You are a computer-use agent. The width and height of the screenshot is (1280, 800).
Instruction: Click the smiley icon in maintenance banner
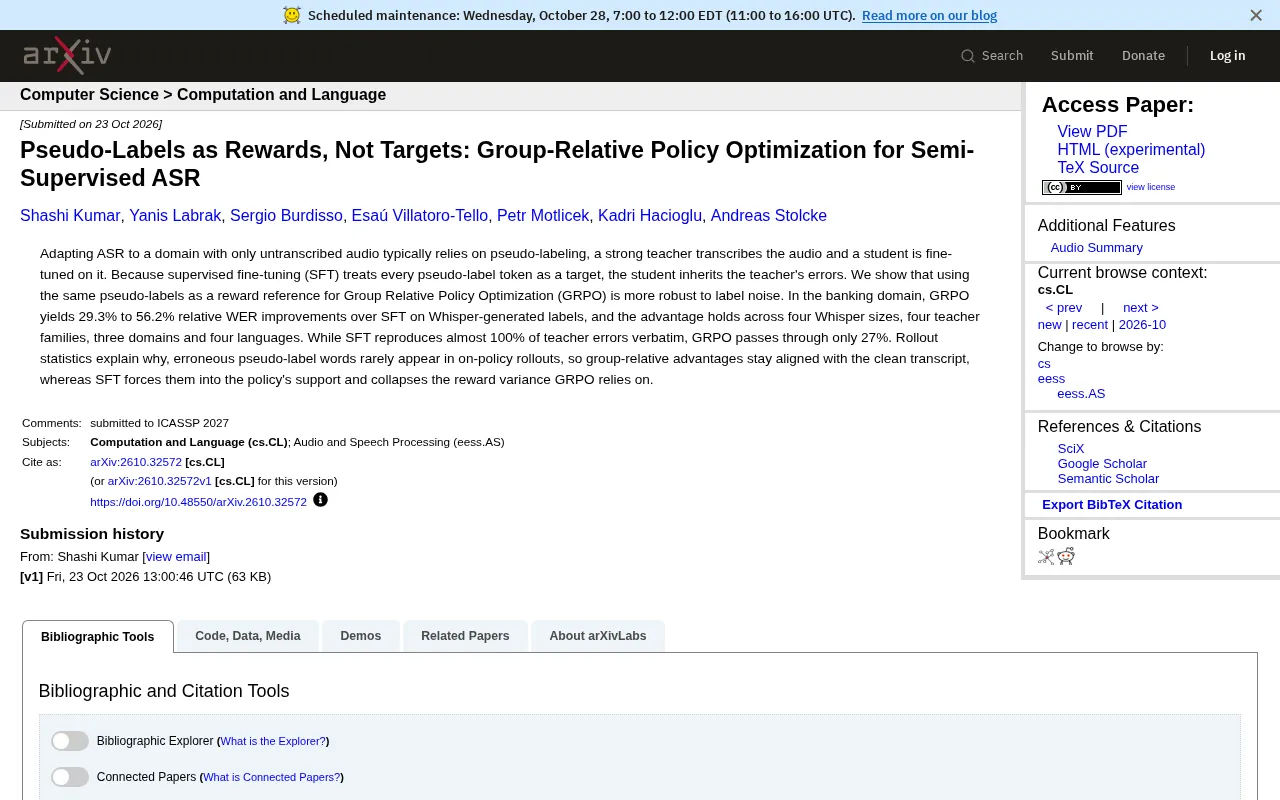pyautogui.click(x=291, y=15)
